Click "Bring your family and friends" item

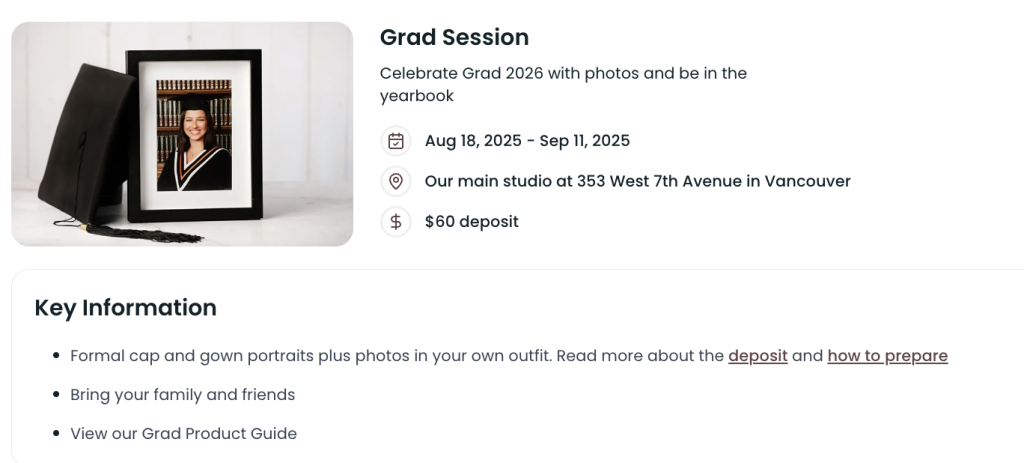pyautogui.click(x=182, y=395)
